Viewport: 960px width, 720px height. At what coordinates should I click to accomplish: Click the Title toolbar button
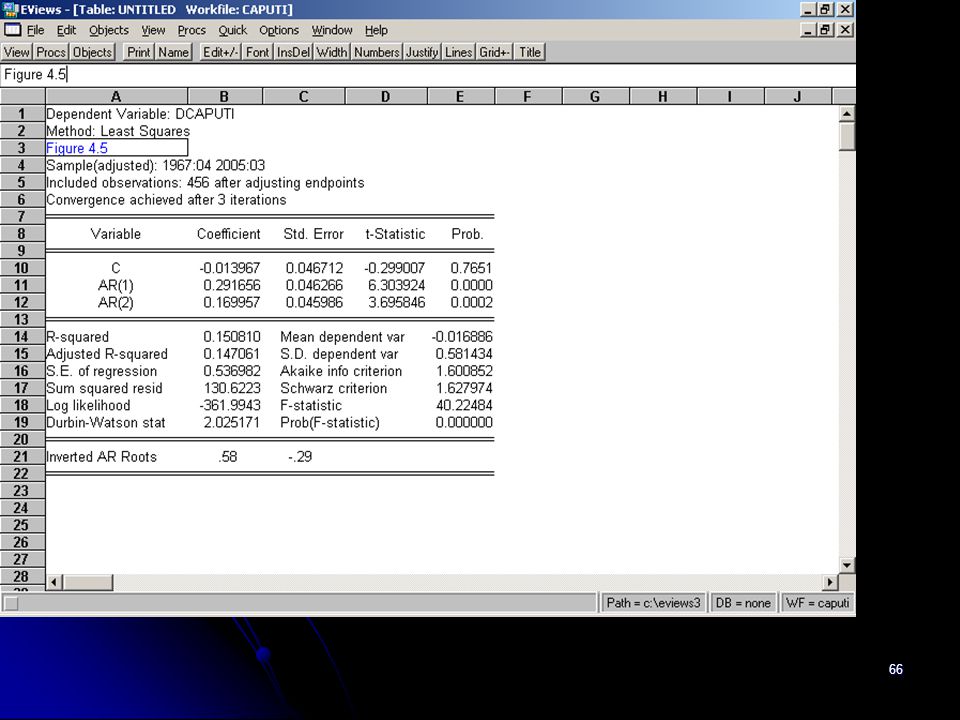click(x=530, y=52)
